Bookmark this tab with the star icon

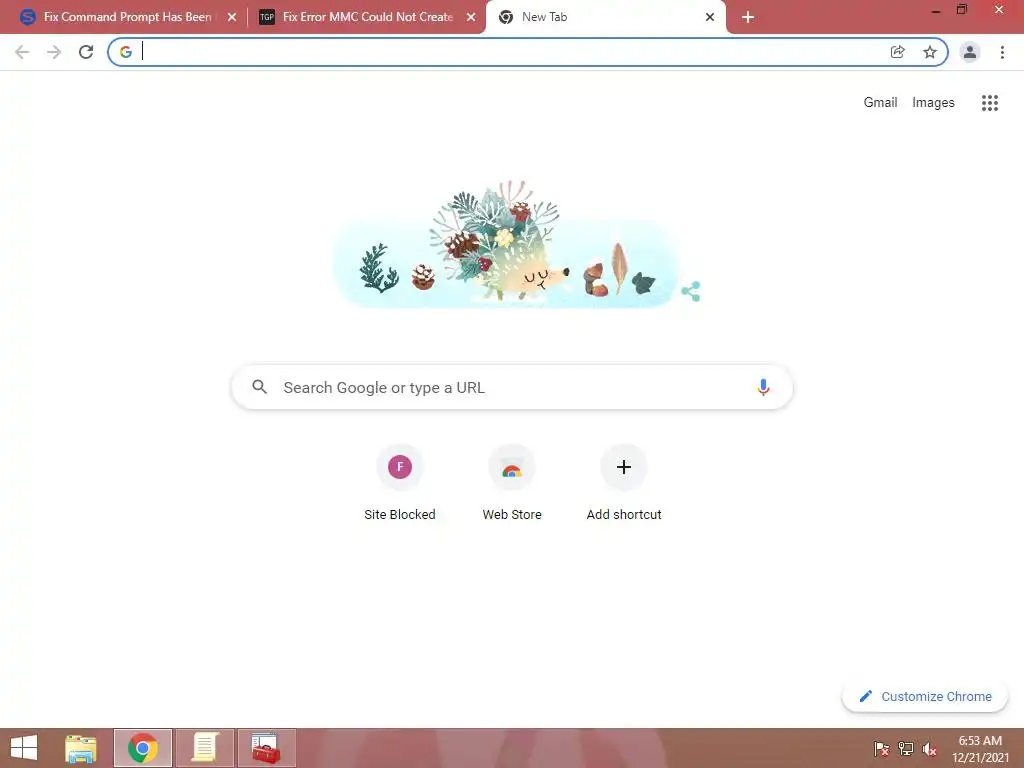(x=930, y=52)
